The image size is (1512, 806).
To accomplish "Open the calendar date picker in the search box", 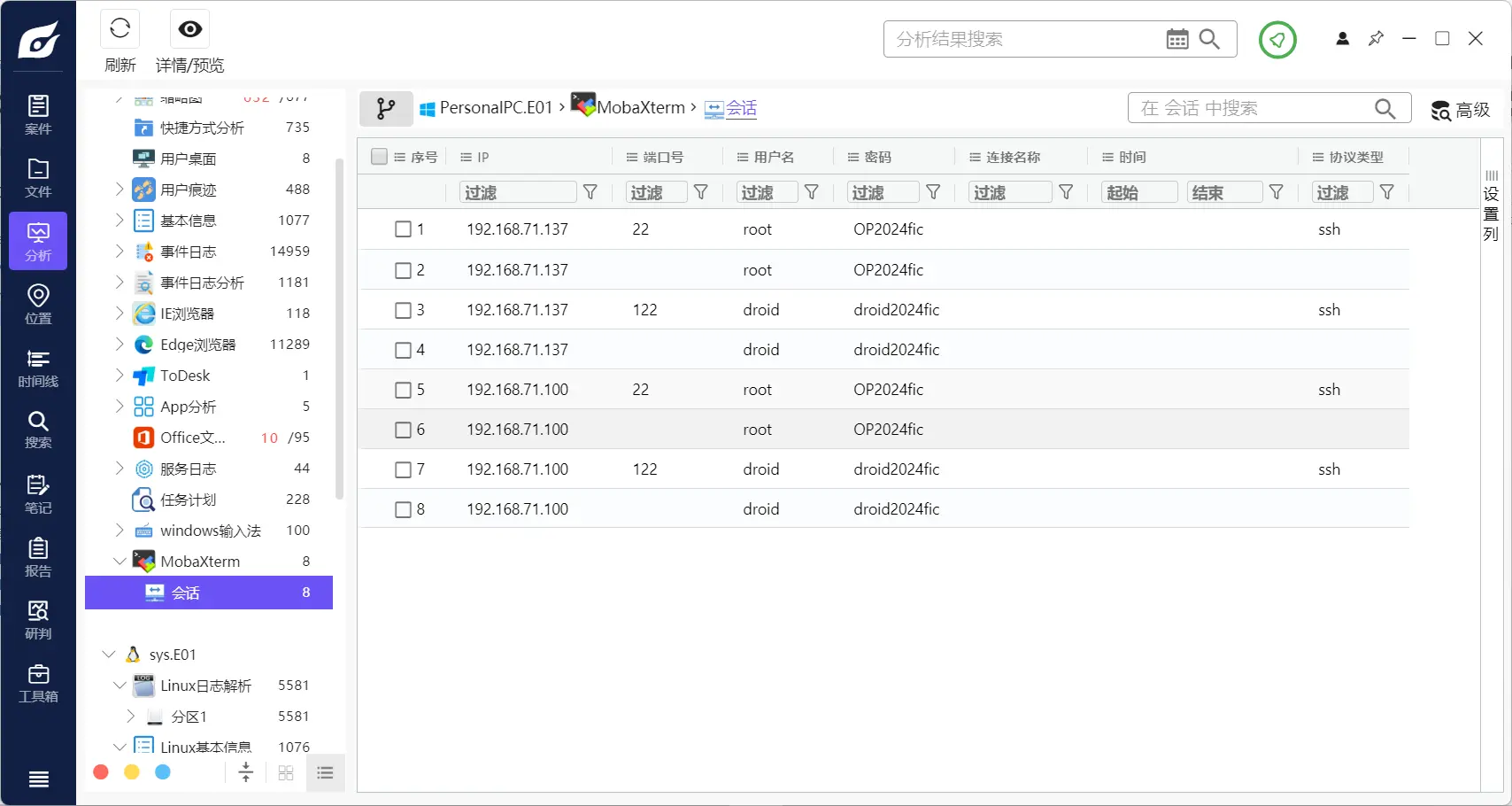I will tap(1177, 39).
